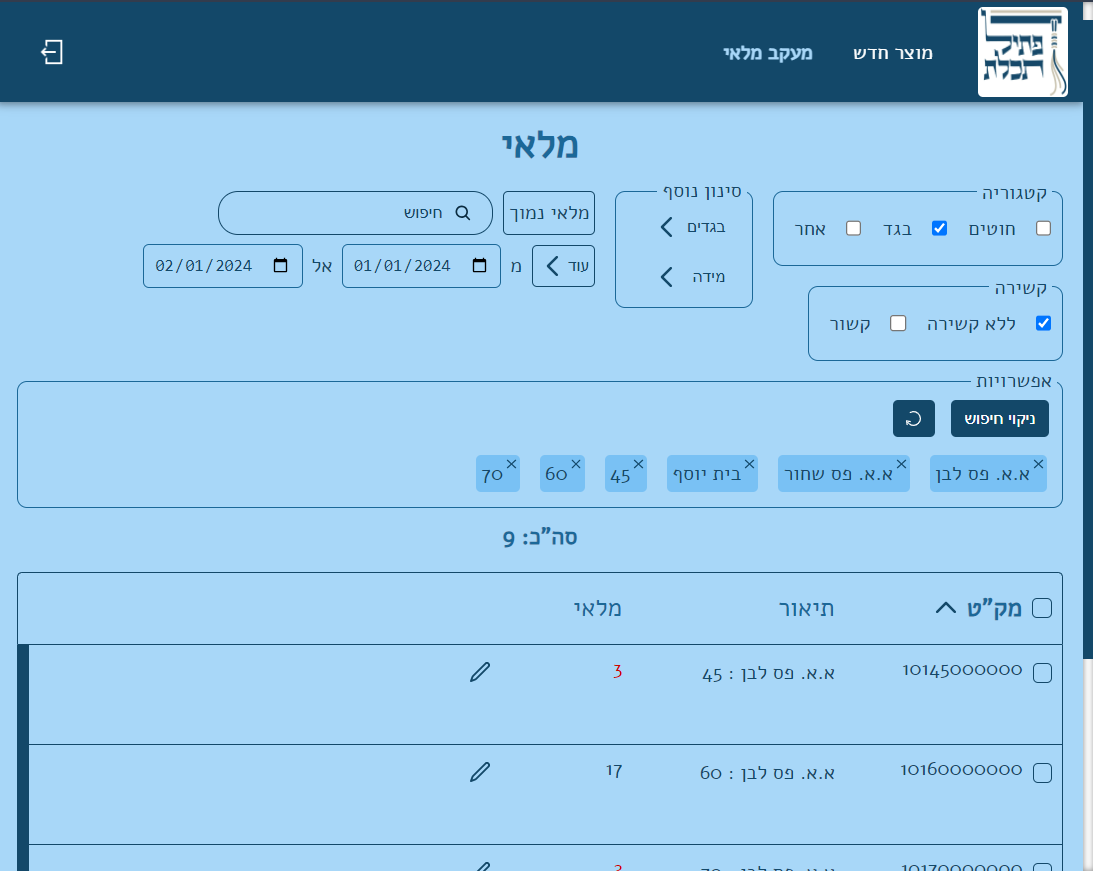Screen dimensions: 1093x871
Task: Click the מלאי נמוך button
Action: pos(549,213)
